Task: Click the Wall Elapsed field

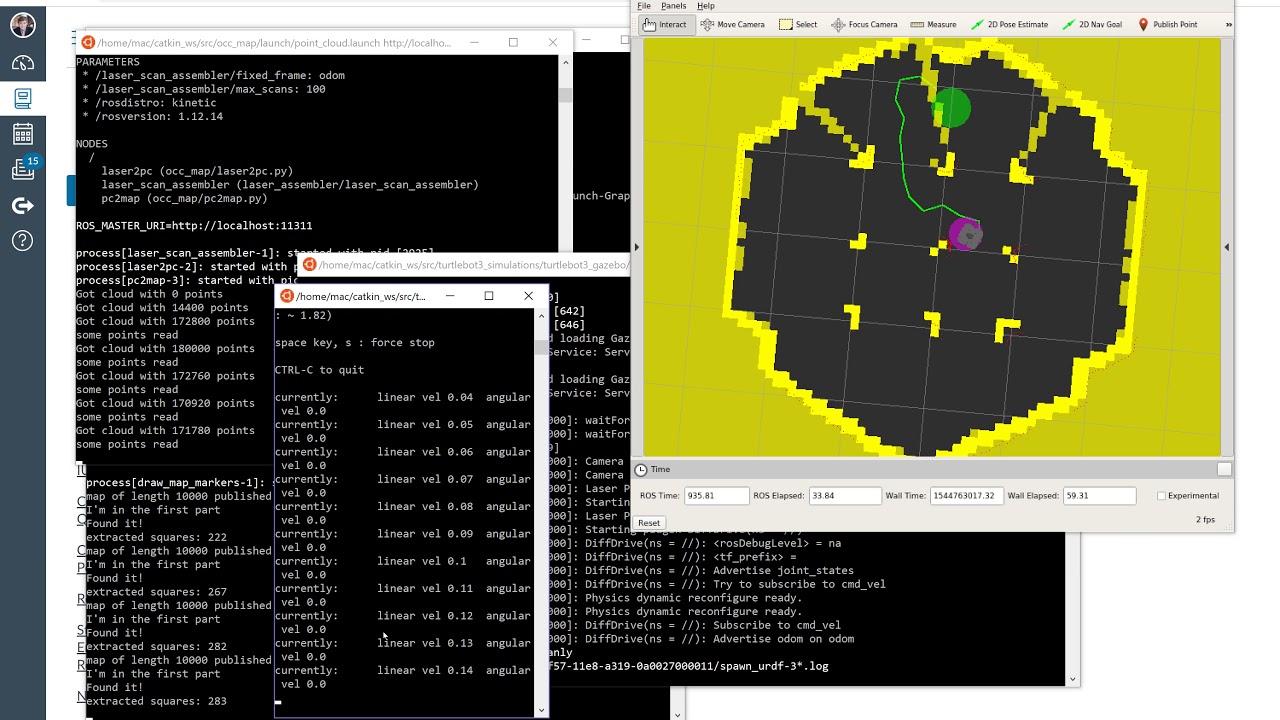Action: click(x=1100, y=496)
